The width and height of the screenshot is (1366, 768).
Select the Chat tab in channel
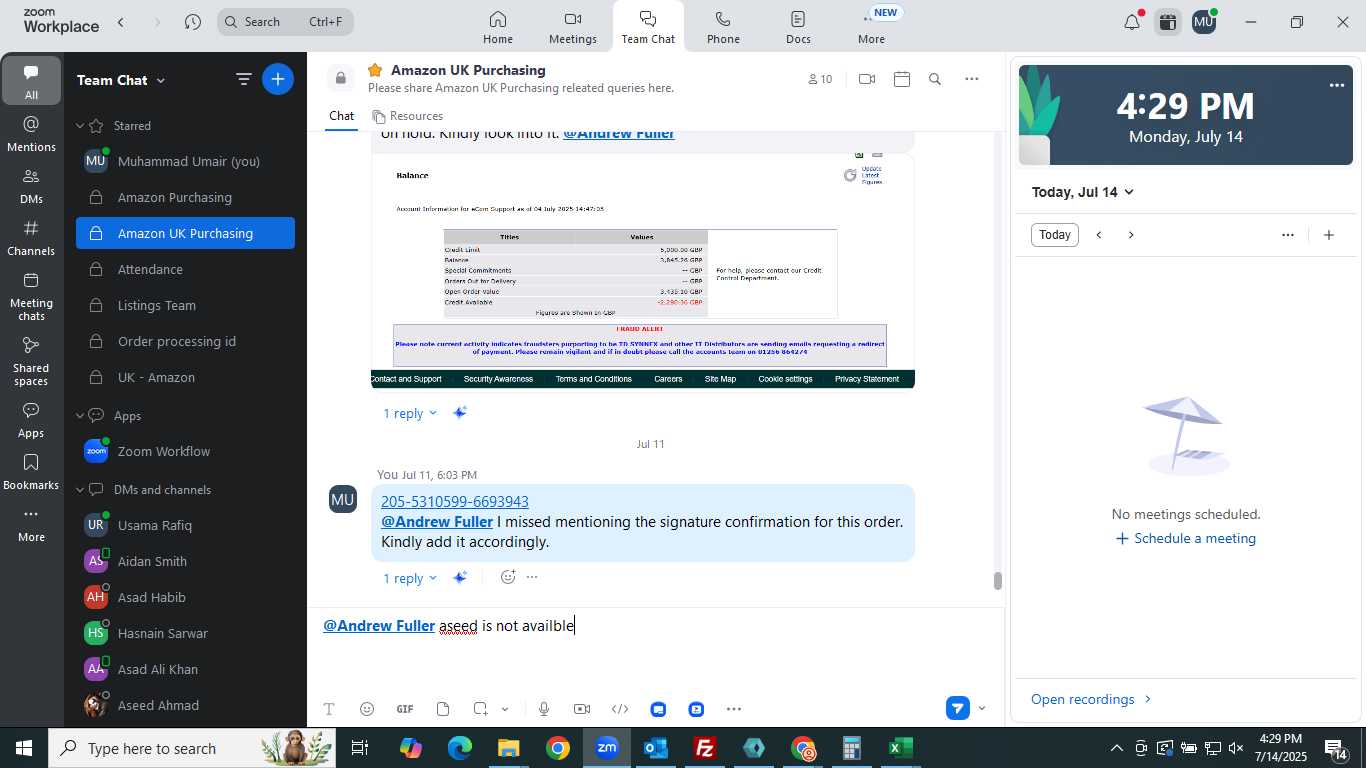342,116
